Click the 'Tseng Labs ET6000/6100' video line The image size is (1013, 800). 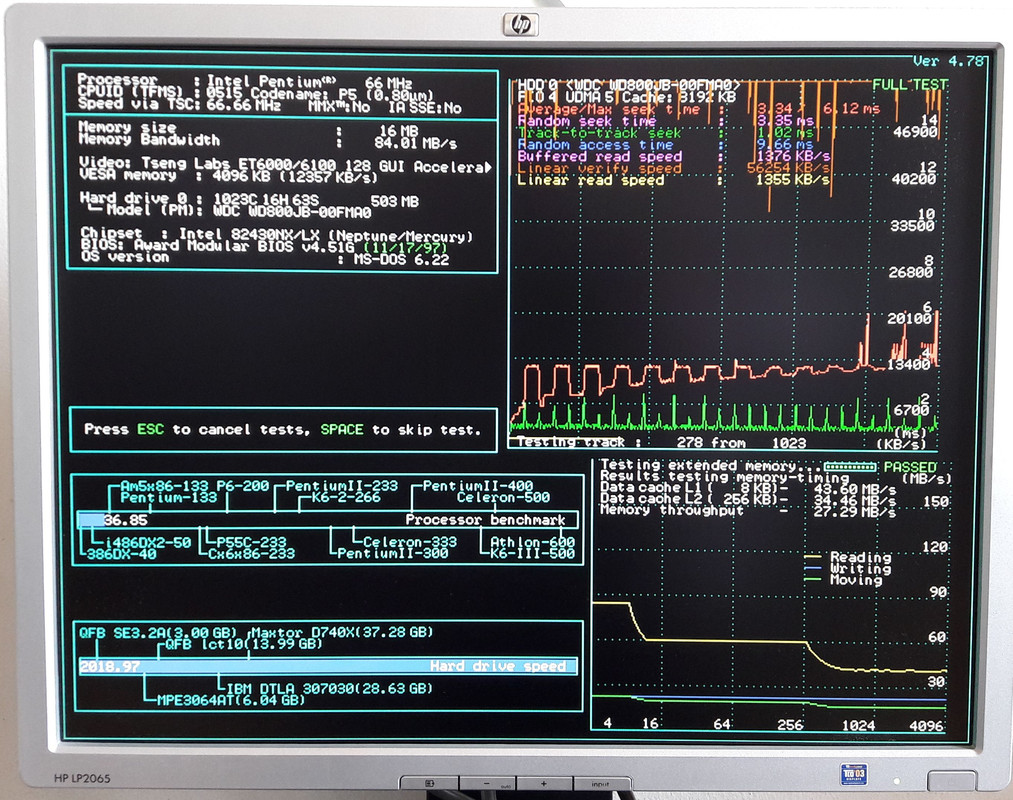(x=285, y=165)
